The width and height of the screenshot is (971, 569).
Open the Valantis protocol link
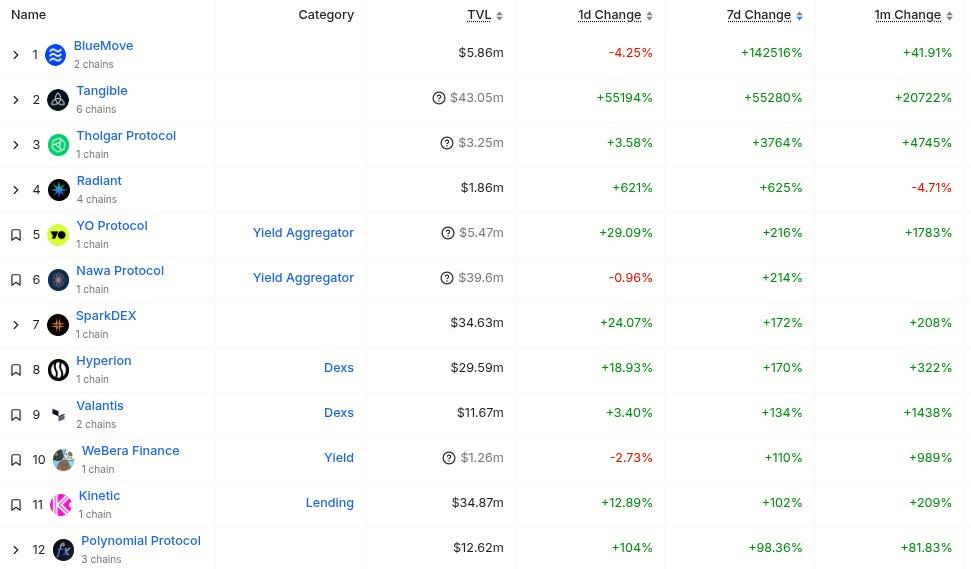tap(100, 406)
